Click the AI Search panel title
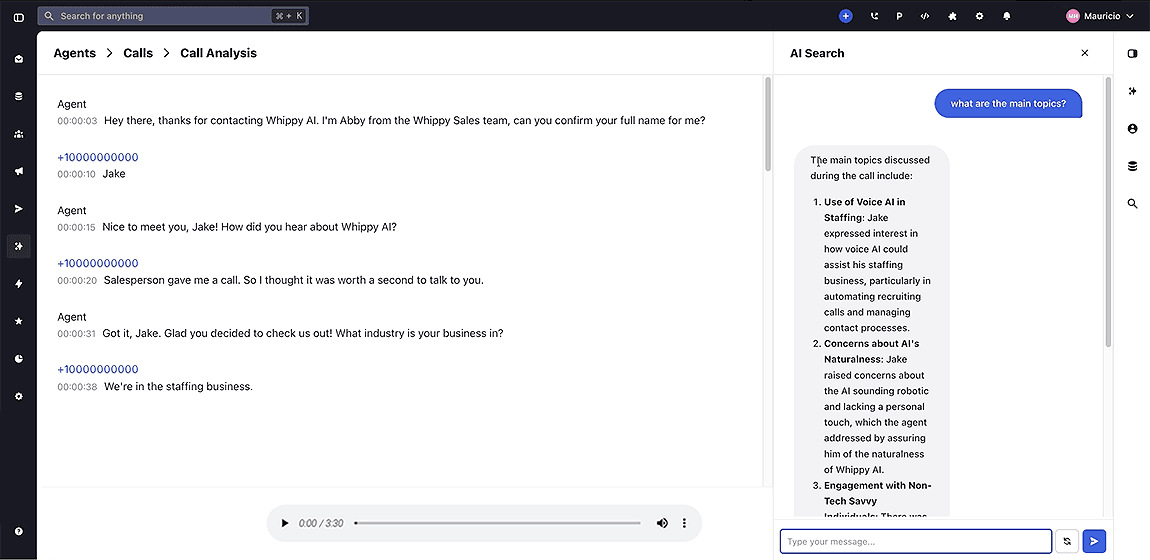This screenshot has width=1150, height=560. pos(817,53)
